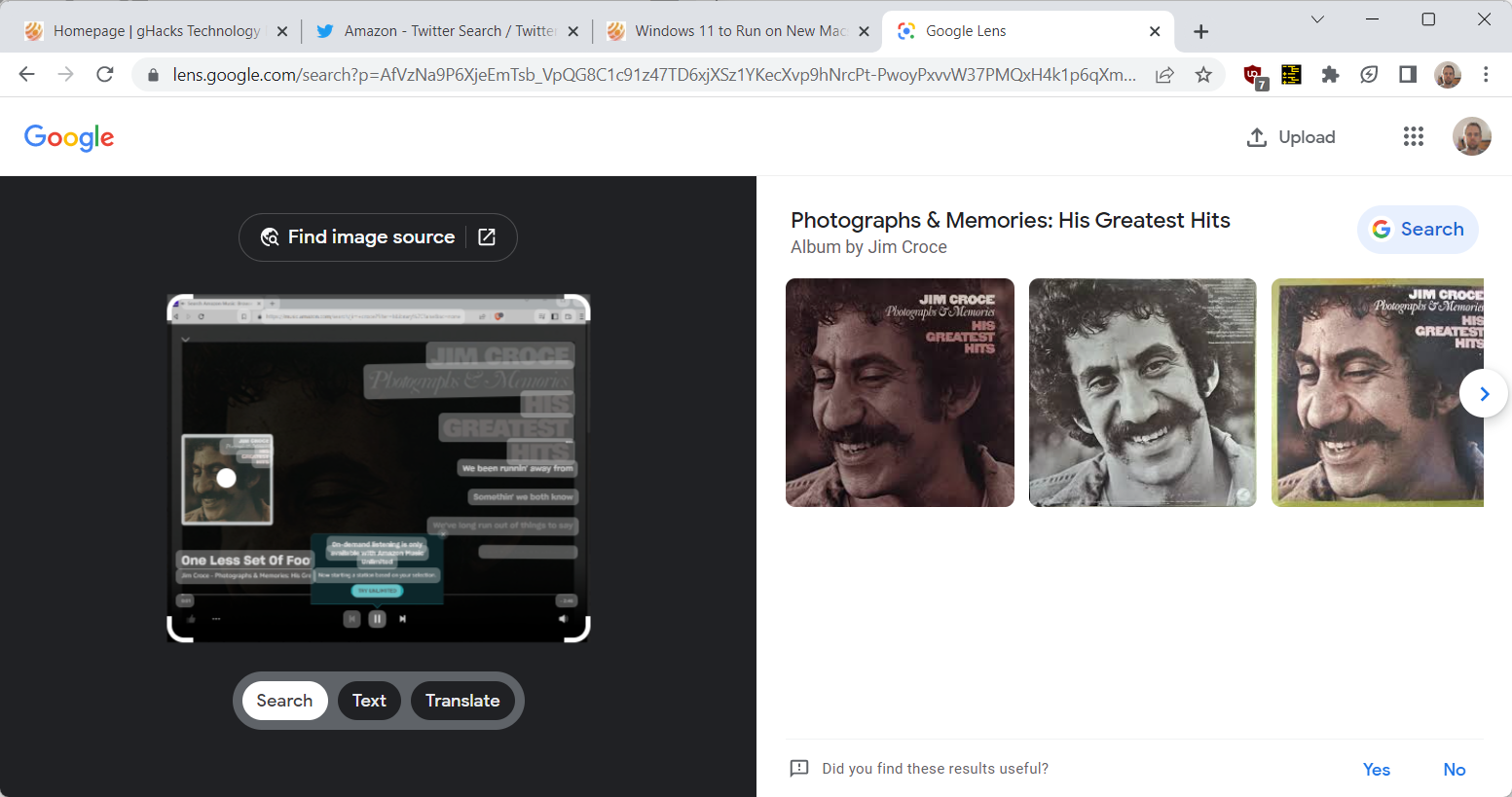
Task: Reload the Google Lens page
Action: point(105,74)
